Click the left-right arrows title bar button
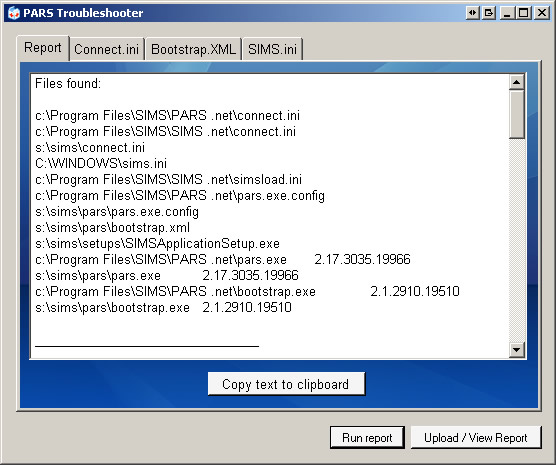The width and height of the screenshot is (556, 465). (x=472, y=13)
